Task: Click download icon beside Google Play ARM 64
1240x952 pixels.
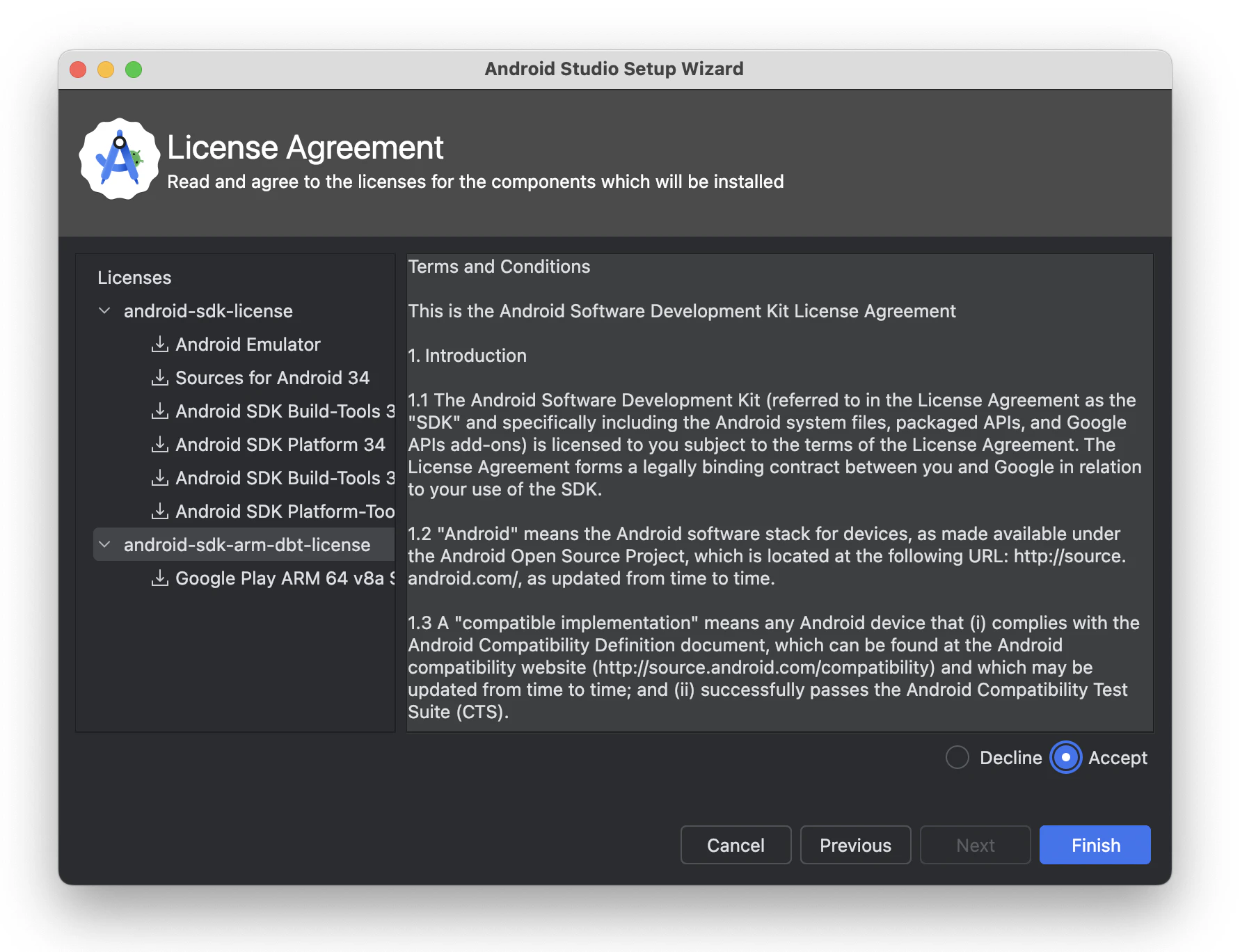Action: (160, 578)
